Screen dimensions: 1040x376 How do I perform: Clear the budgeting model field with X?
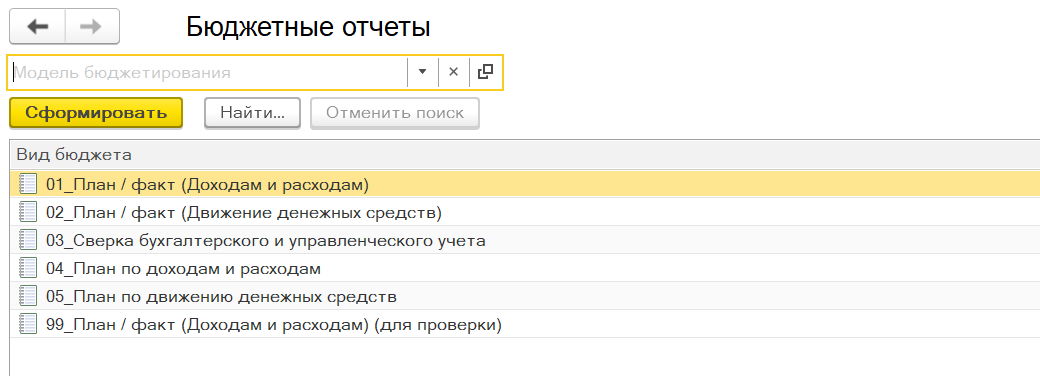tap(454, 72)
